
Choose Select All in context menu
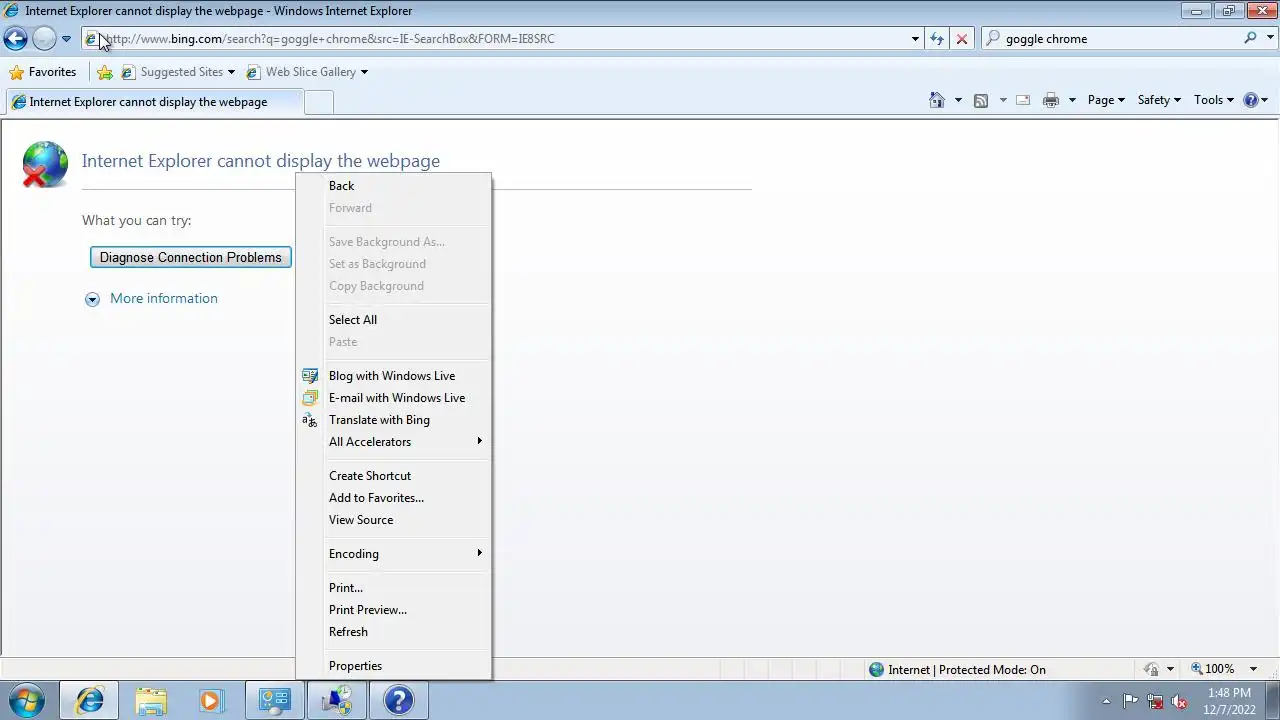(393, 320)
